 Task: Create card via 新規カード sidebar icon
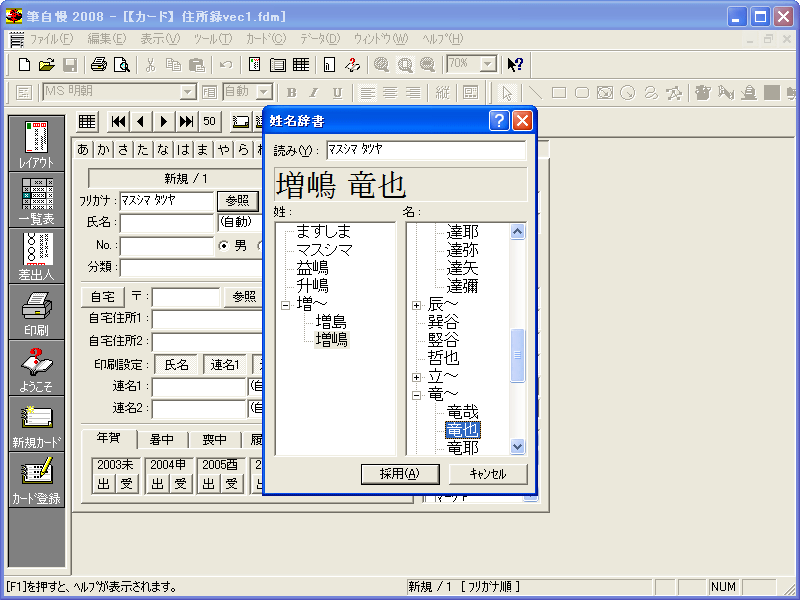coord(37,424)
